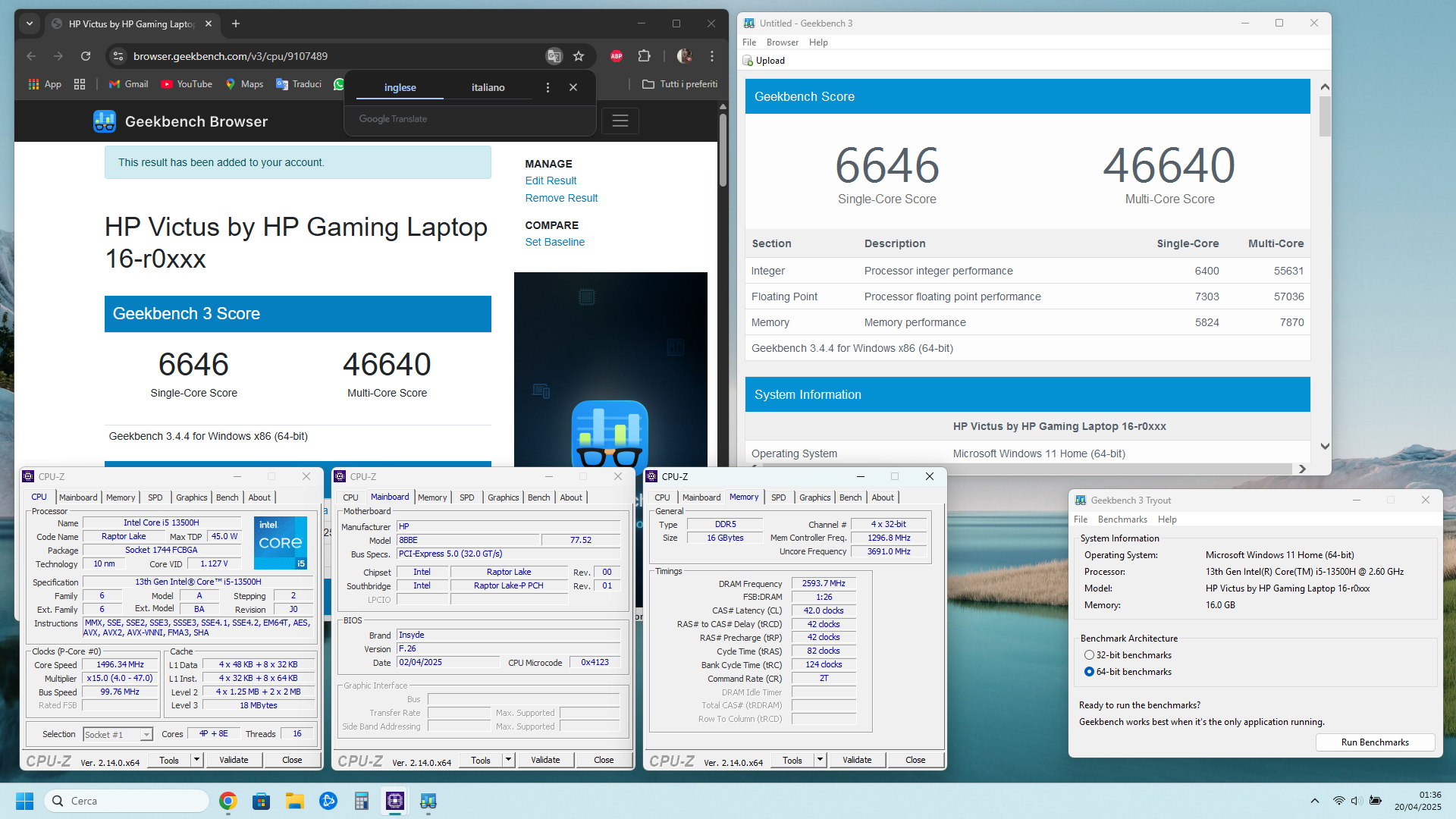Open Chrome from the taskbar
The height and width of the screenshot is (819, 1456).
click(227, 801)
